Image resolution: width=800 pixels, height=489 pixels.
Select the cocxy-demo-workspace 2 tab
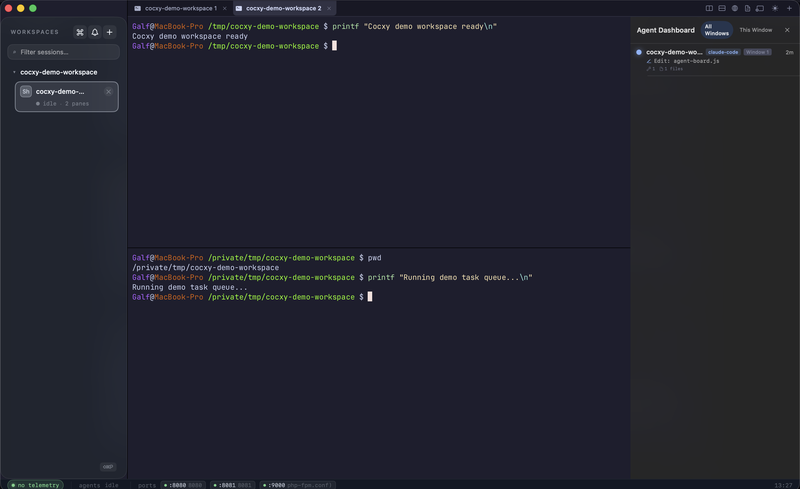tap(284, 8)
